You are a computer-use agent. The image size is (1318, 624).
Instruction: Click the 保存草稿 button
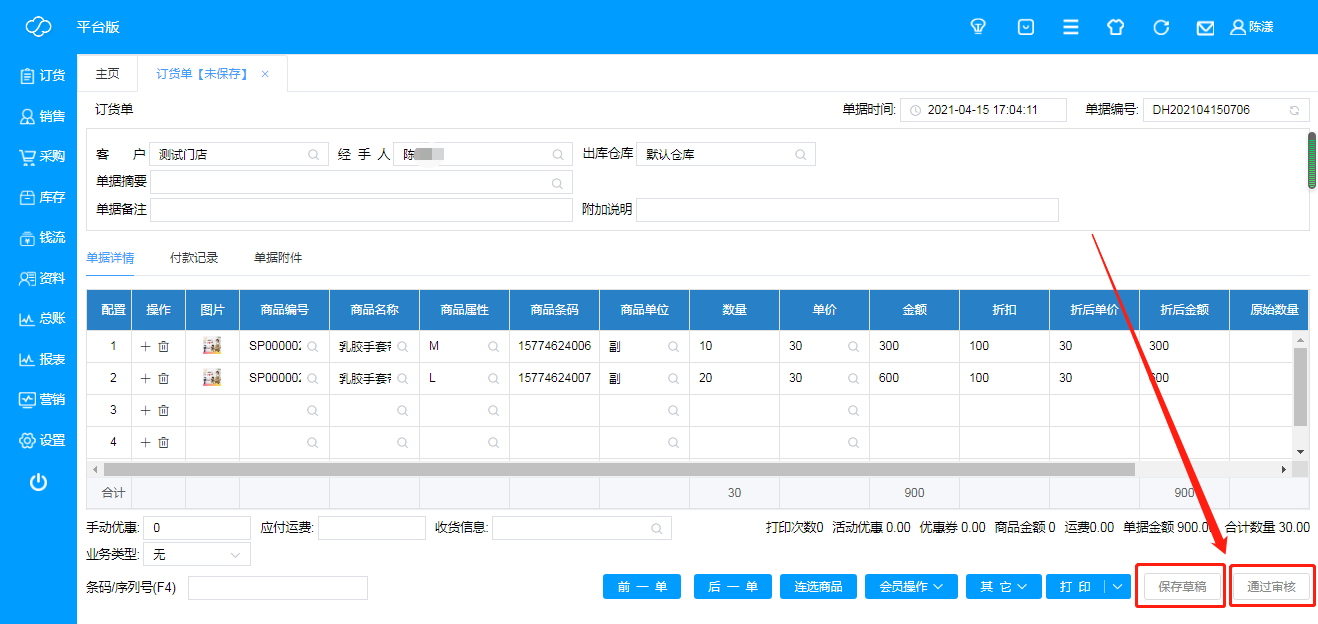1184,587
